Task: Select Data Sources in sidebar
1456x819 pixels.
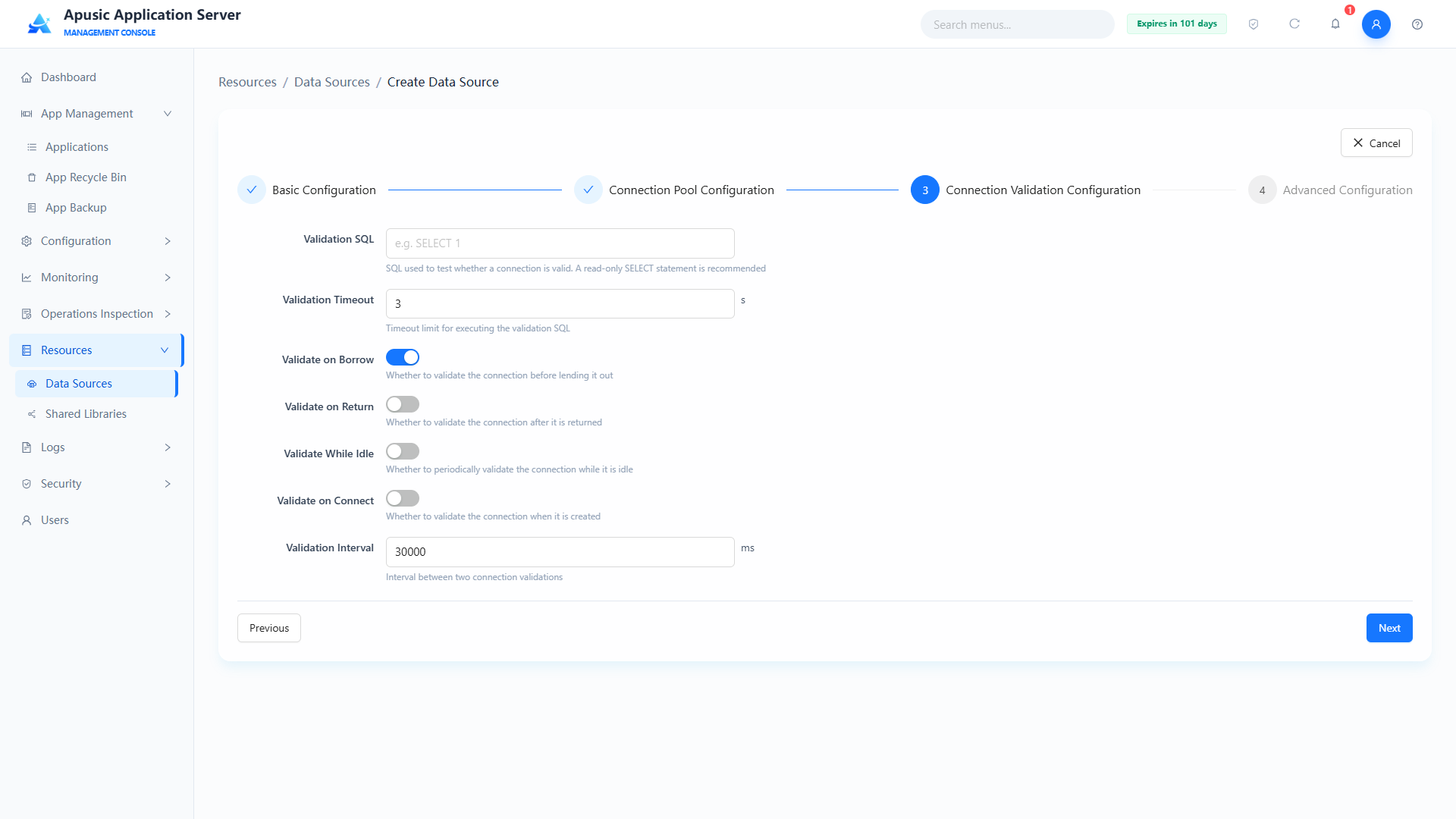Action: 97,384
